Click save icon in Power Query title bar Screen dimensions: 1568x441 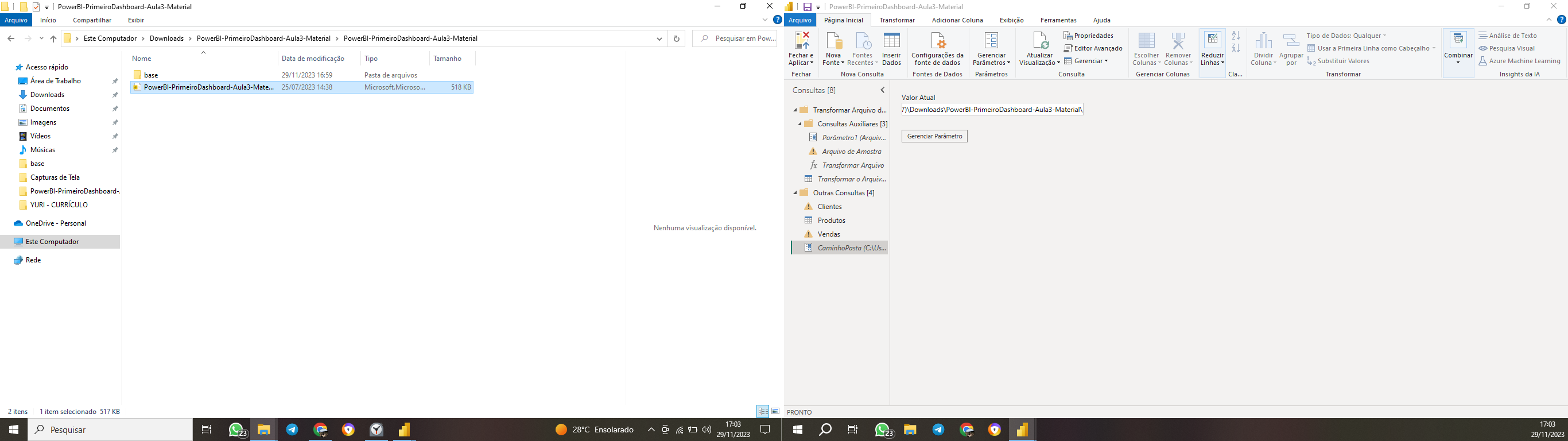[x=807, y=7]
